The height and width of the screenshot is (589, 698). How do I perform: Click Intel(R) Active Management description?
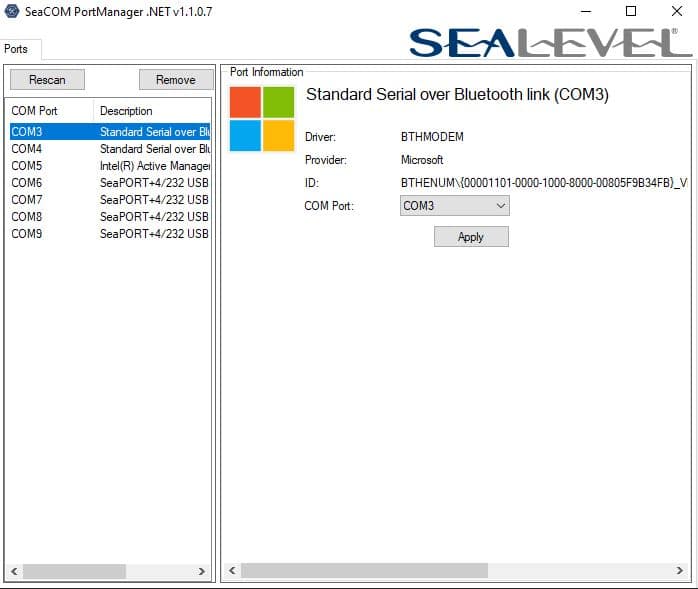coord(155,166)
